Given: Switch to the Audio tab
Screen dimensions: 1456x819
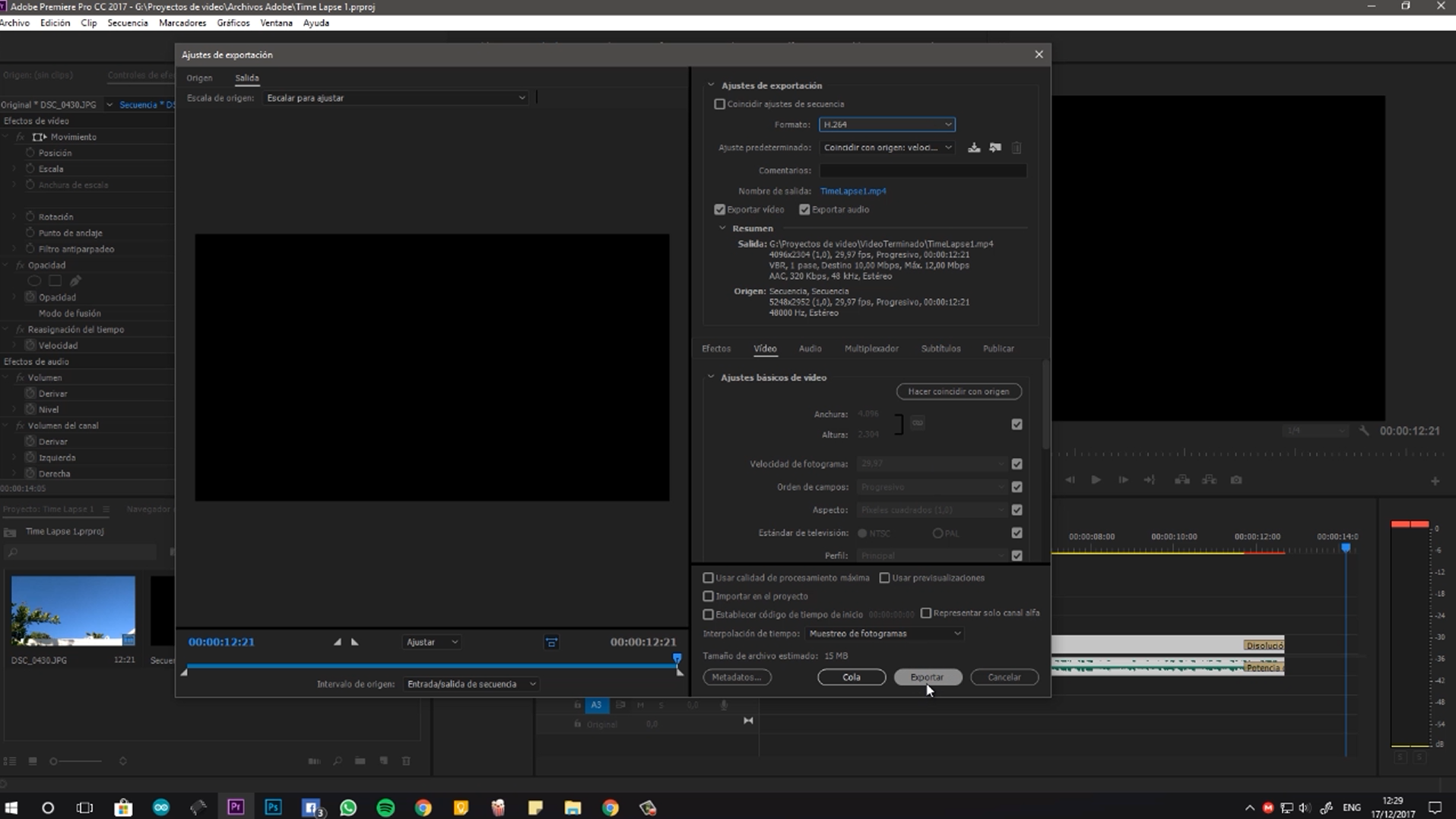Looking at the screenshot, I should click(x=810, y=348).
